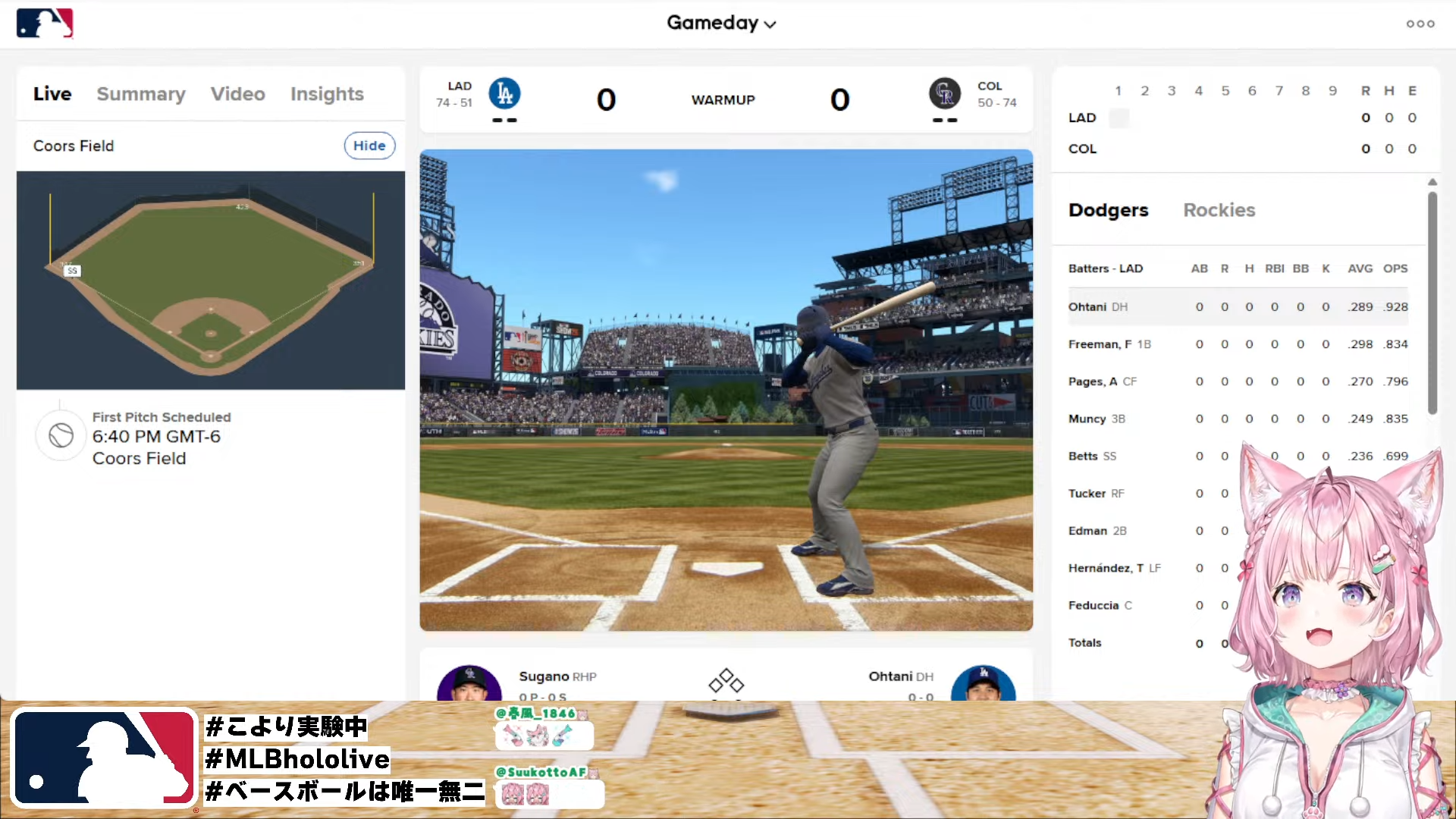Click the MLB logo in the header

coord(45,23)
